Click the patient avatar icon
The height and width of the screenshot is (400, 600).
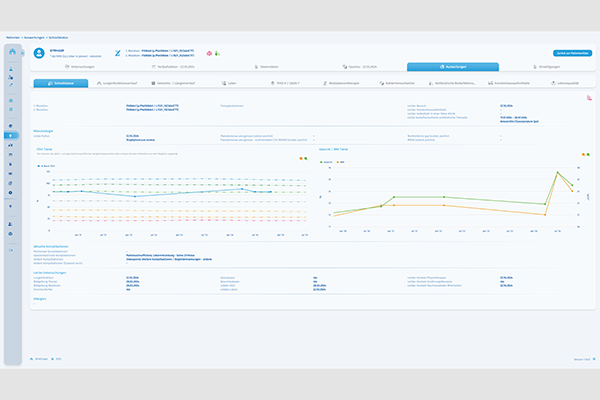[x=40, y=52]
